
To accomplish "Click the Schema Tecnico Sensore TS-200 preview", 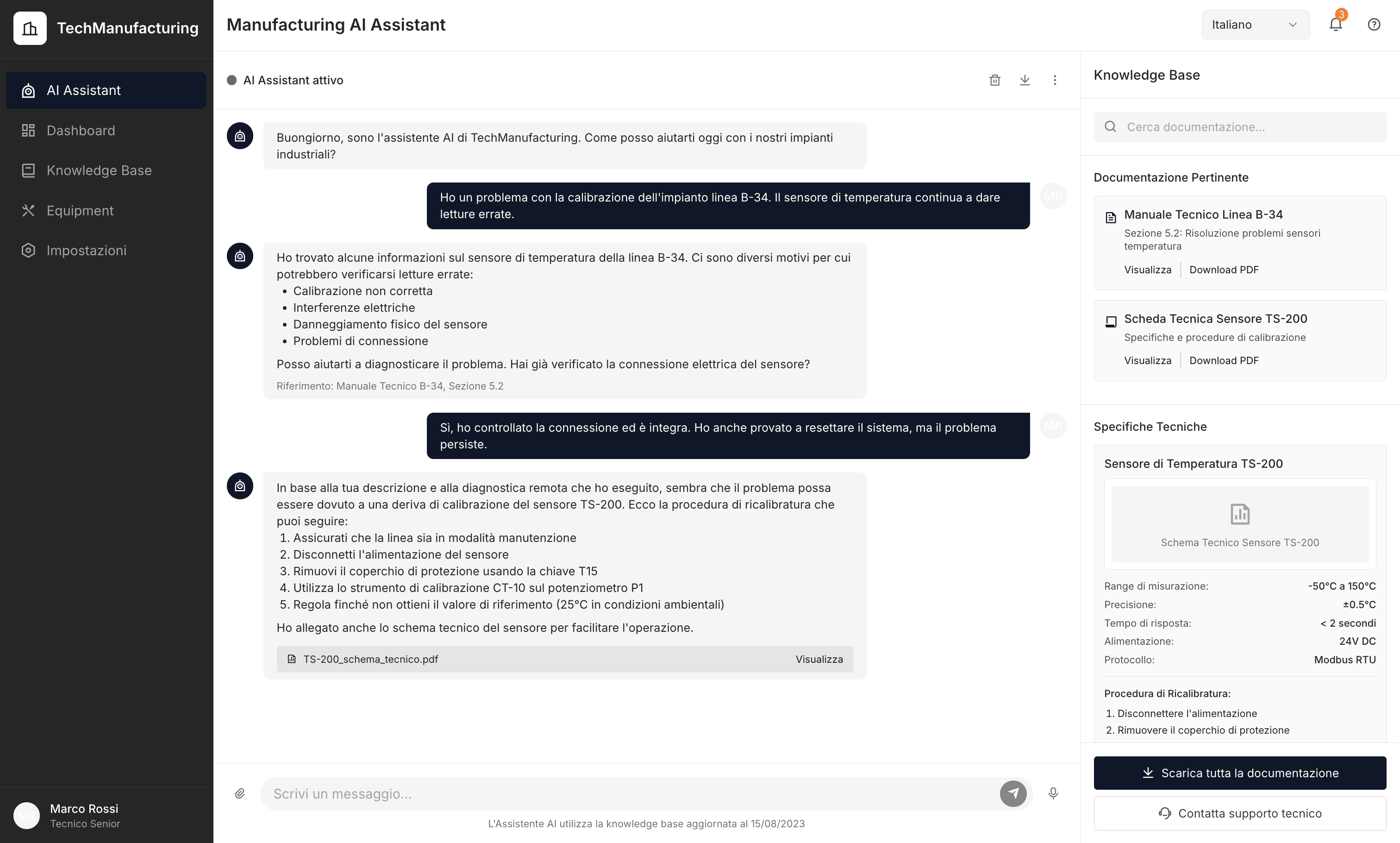I will [1239, 522].
